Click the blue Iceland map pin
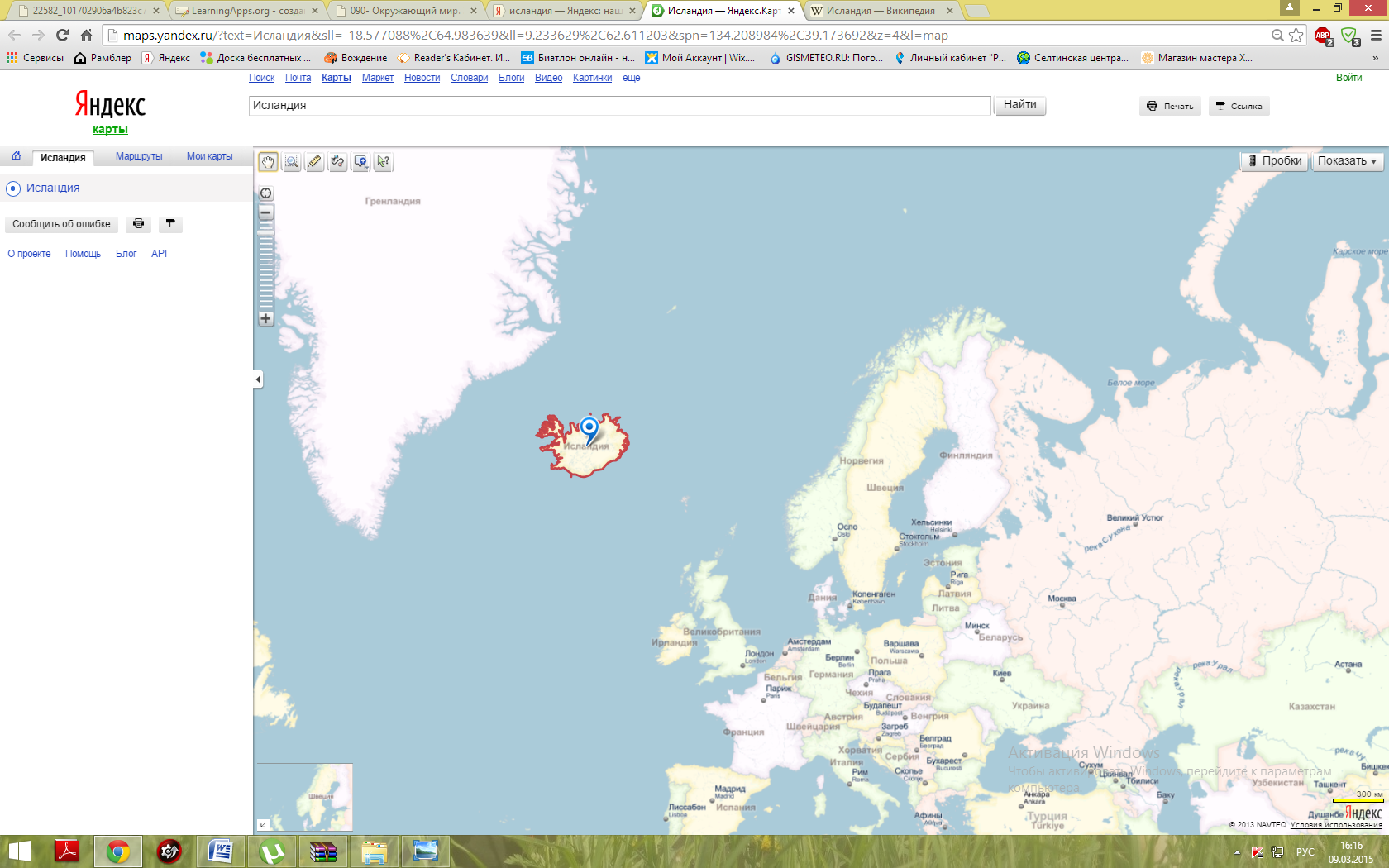This screenshot has width=1389, height=868. tap(589, 430)
